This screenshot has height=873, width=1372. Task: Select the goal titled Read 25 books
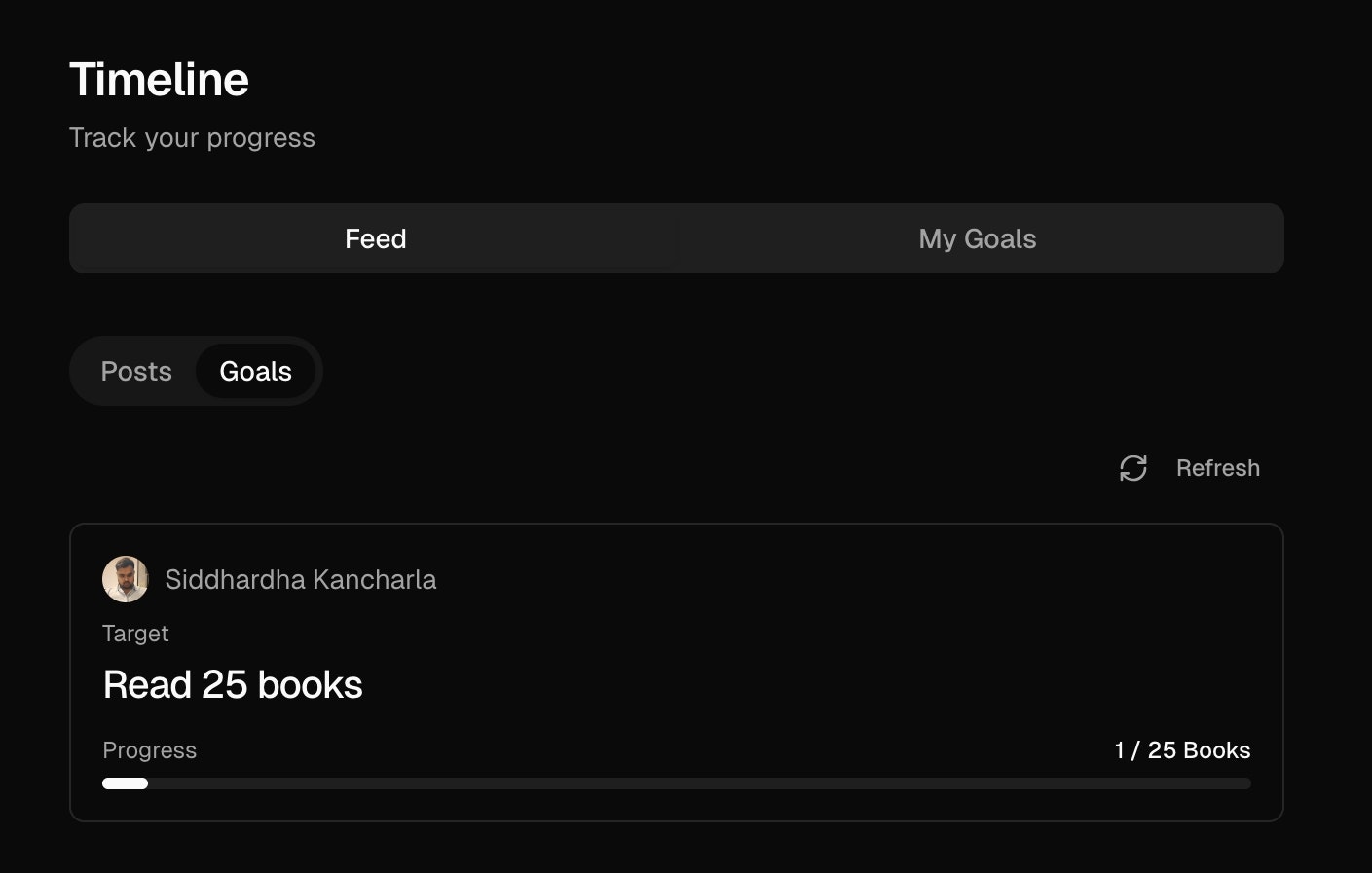233,684
